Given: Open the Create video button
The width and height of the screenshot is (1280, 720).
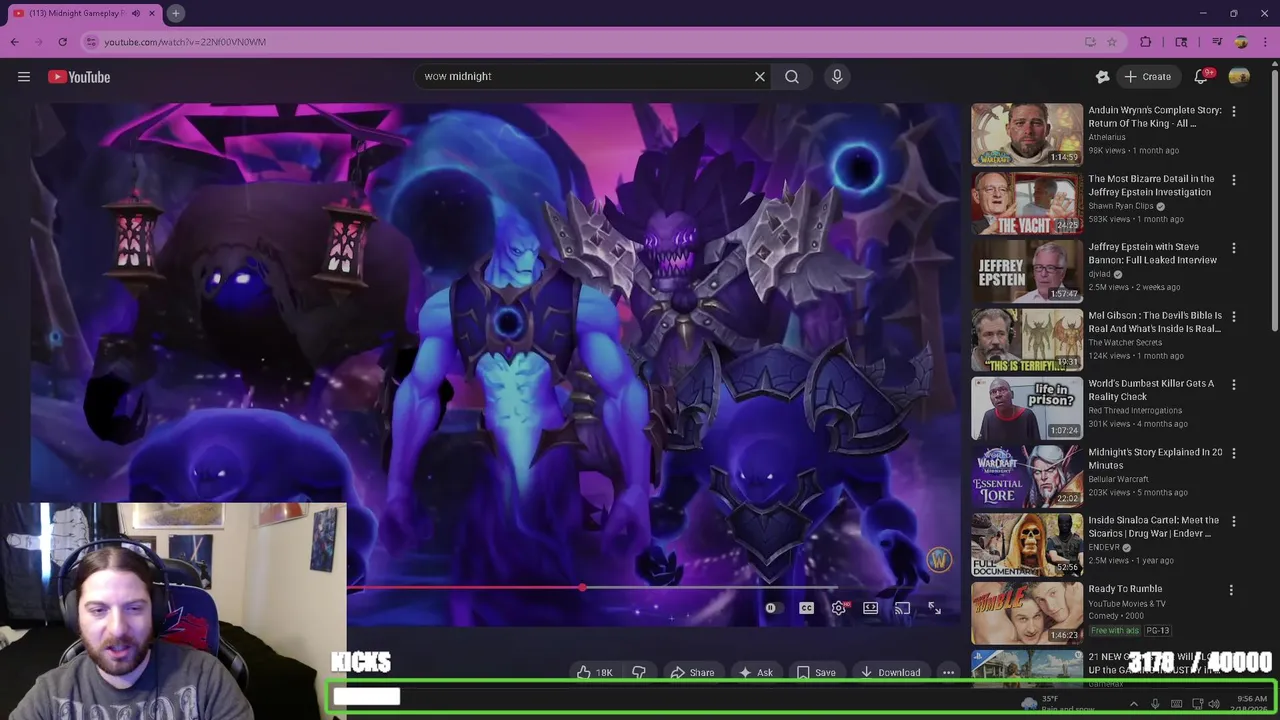Looking at the screenshot, I should pos(1148,76).
